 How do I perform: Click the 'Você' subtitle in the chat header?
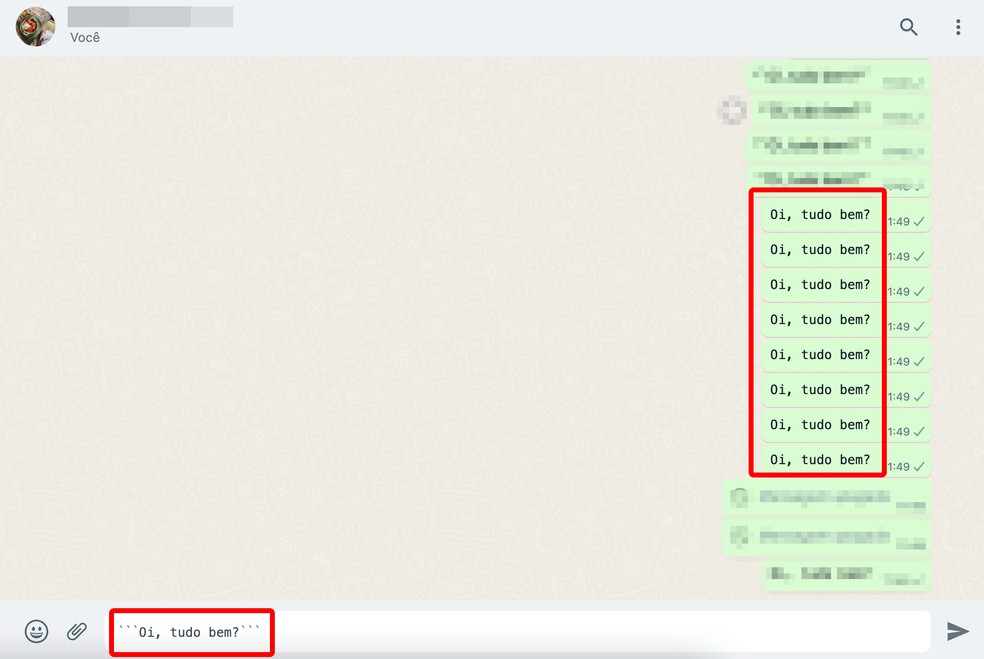[85, 38]
